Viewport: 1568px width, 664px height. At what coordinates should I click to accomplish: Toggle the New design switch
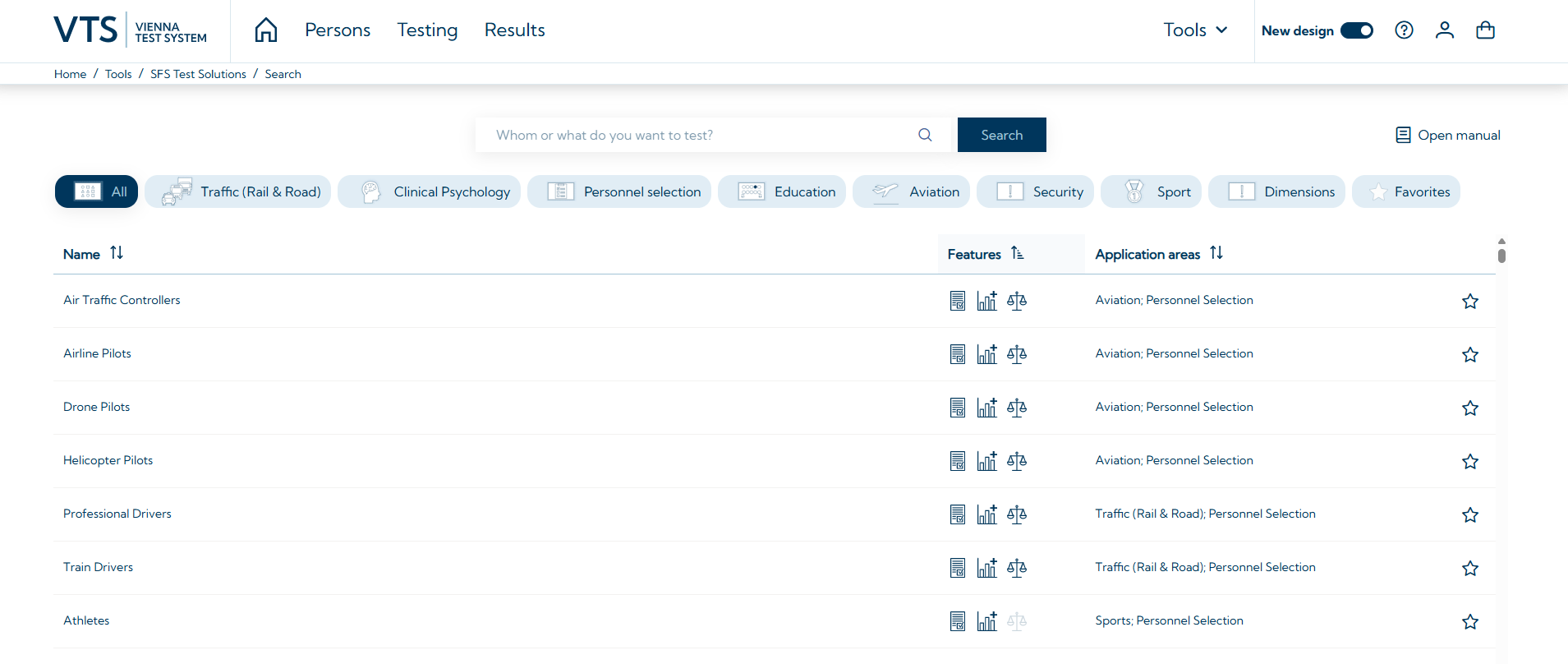coord(1356,30)
